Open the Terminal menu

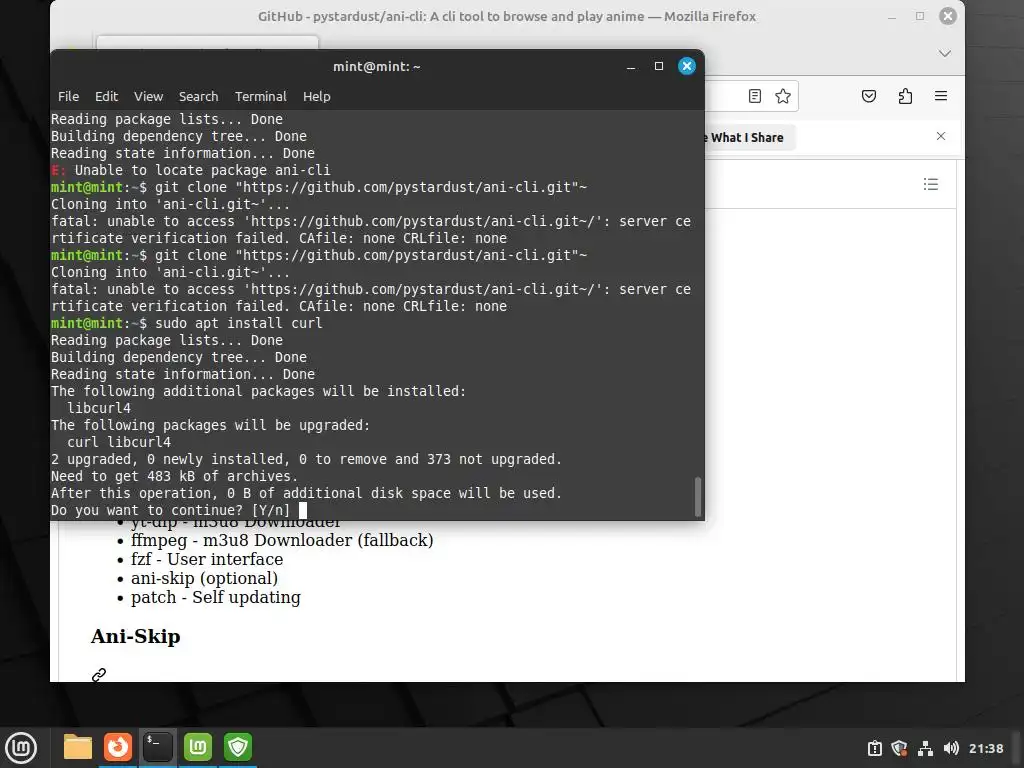click(x=261, y=97)
